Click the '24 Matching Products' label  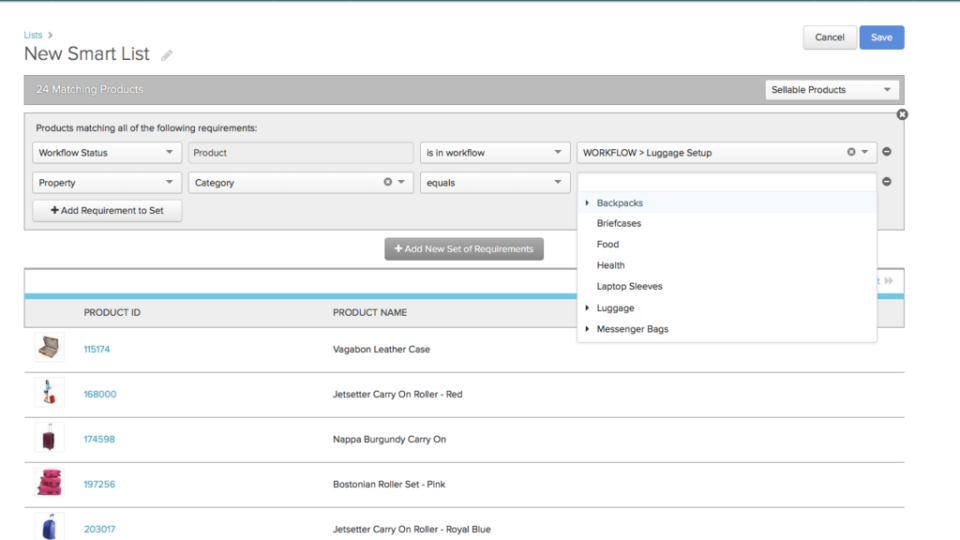pos(89,89)
